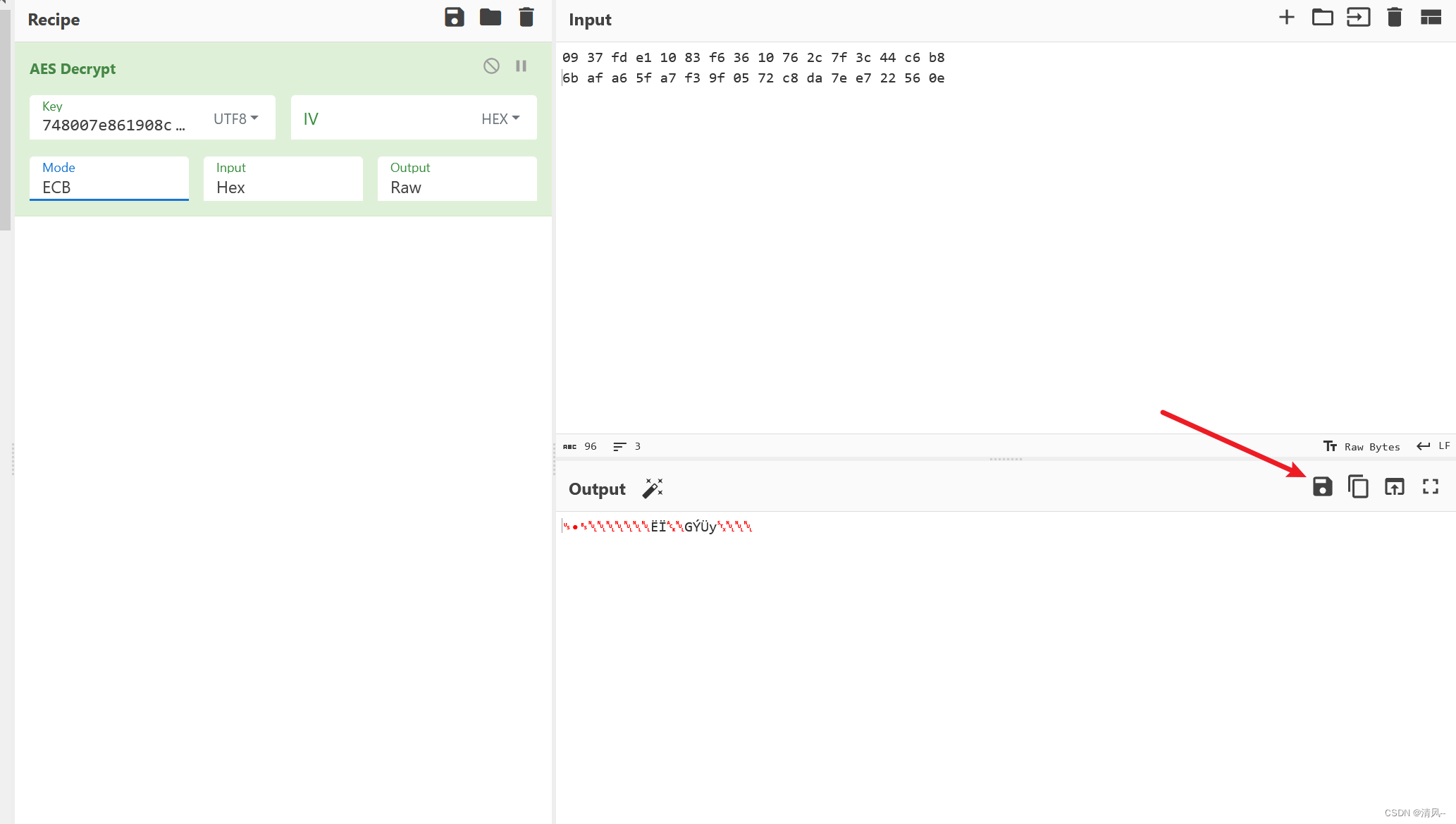Click the decrypted output text
The image size is (1456, 824).
tap(657, 527)
